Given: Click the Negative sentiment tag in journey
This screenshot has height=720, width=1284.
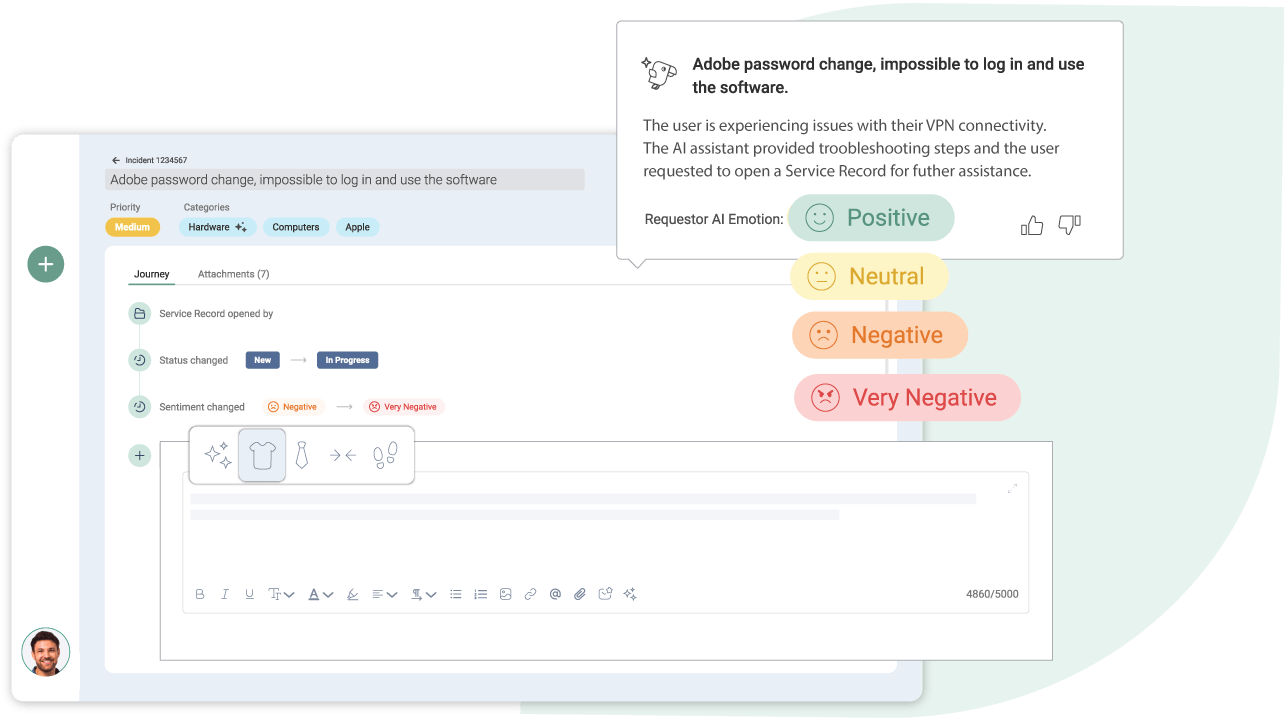Looking at the screenshot, I should (292, 407).
